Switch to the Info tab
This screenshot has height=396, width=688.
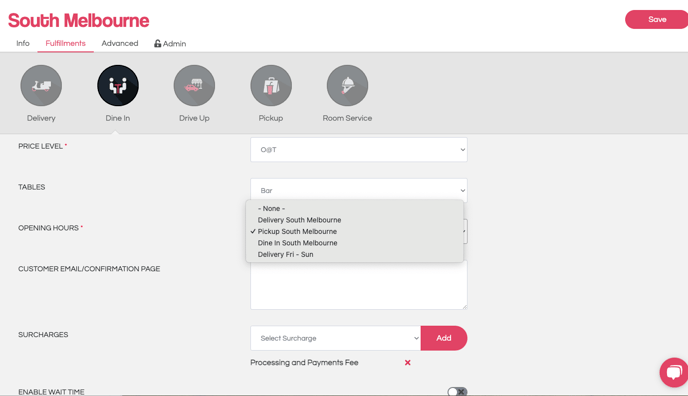click(23, 43)
